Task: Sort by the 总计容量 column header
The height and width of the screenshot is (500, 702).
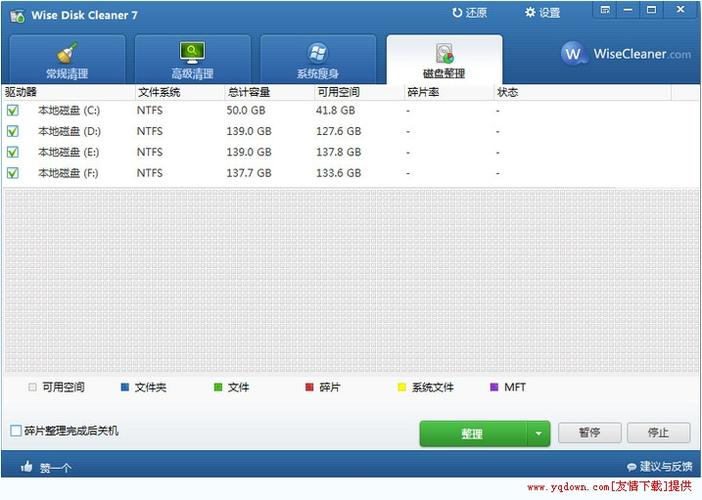Action: (x=269, y=92)
